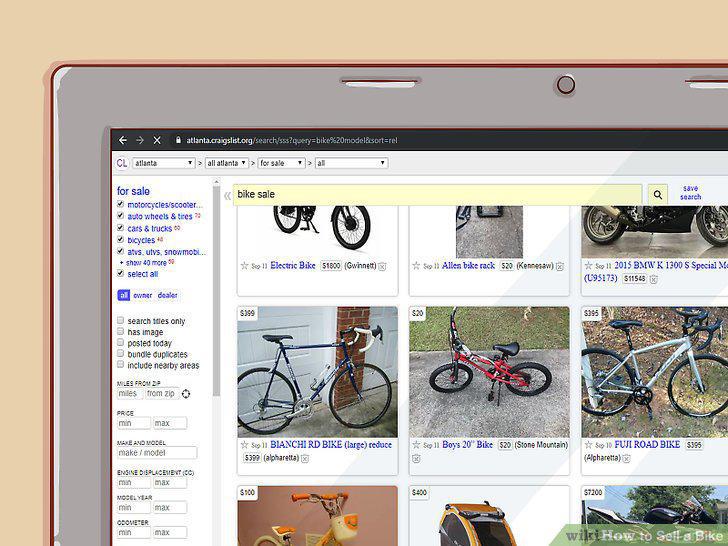Hide the Electric Bike posting icon
728x546 pixels.
pos(382,266)
